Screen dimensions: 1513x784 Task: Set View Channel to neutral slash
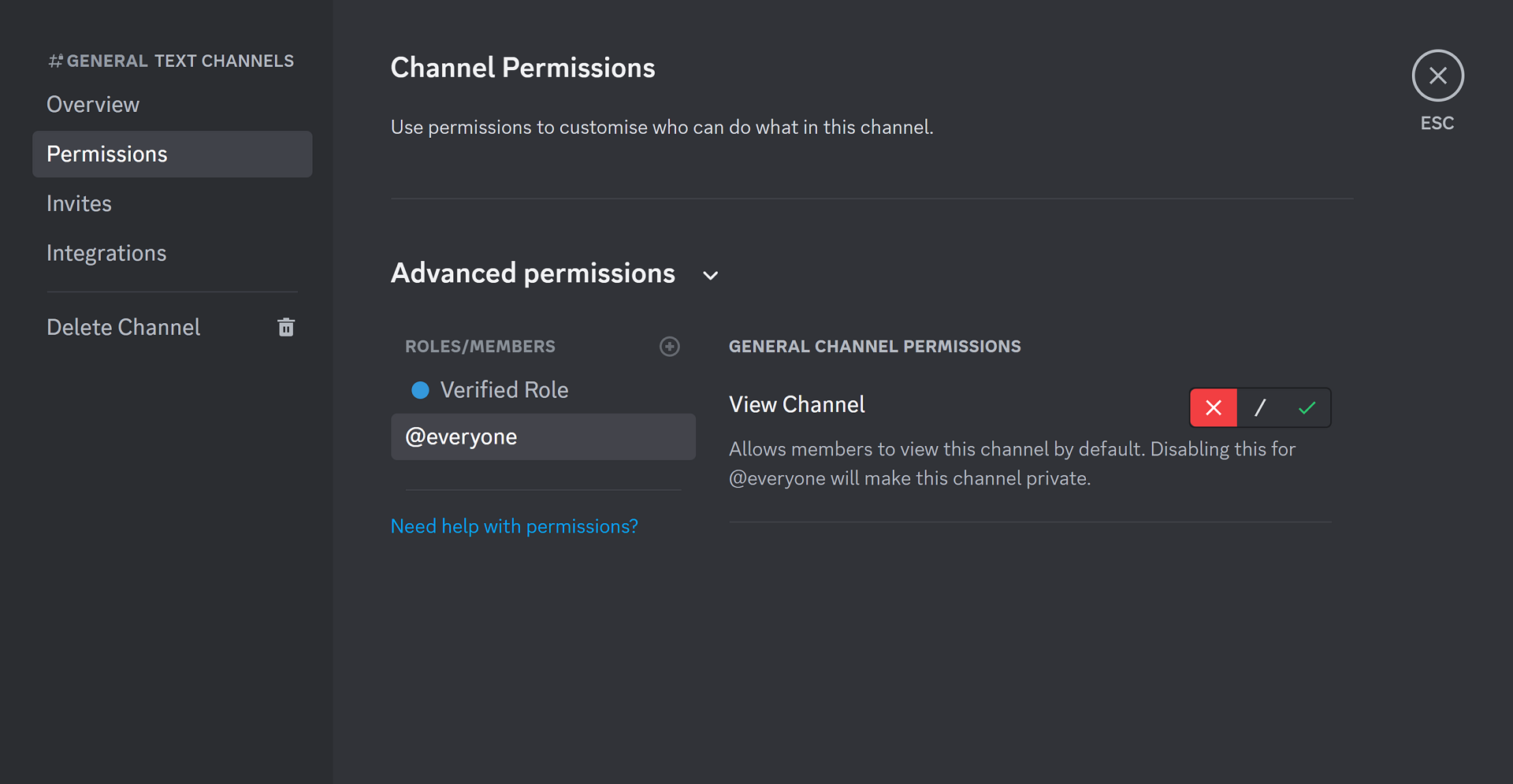(1260, 407)
